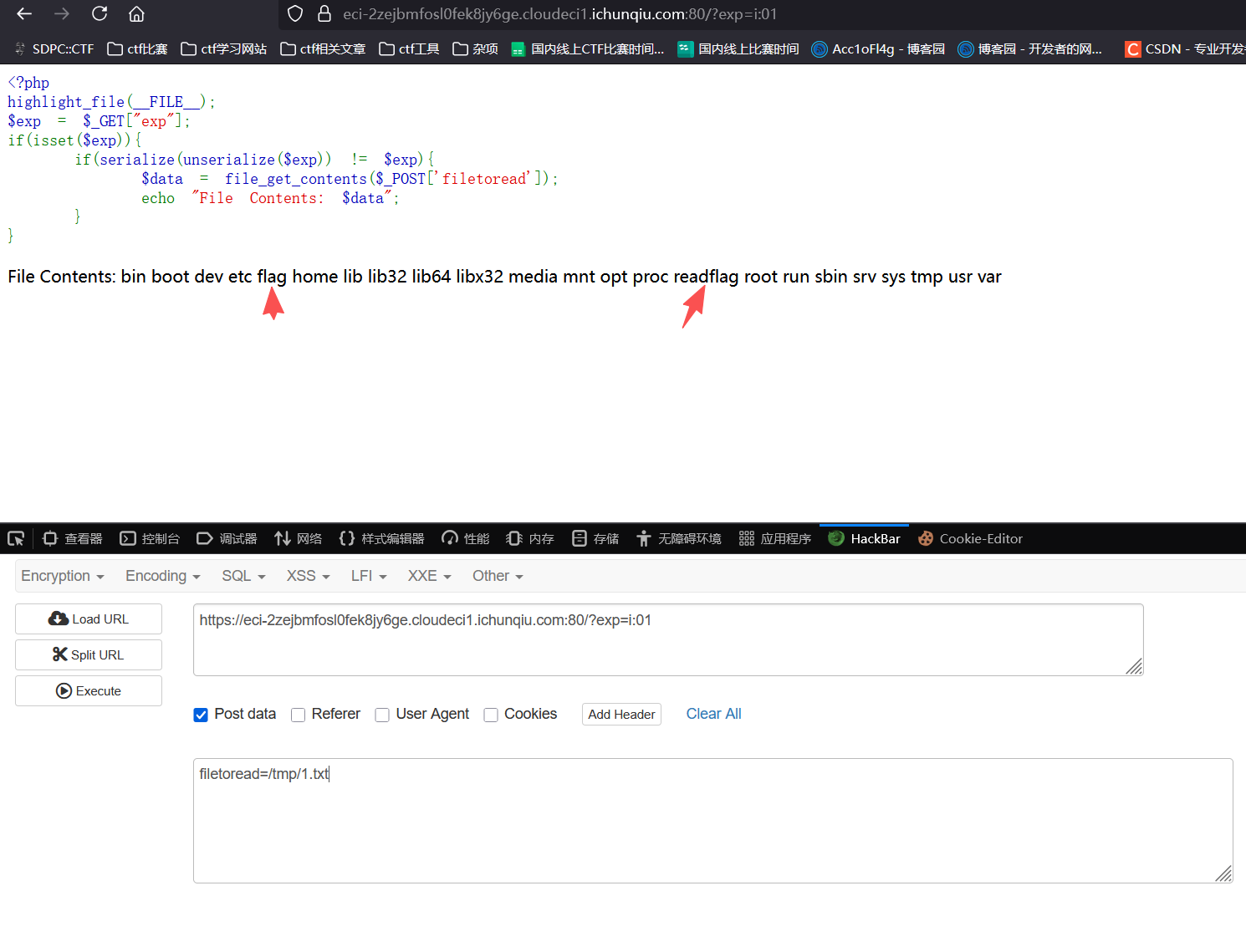This screenshot has width=1246, height=952.
Task: Grab the URL textarea resize handle
Action: coord(1134,666)
